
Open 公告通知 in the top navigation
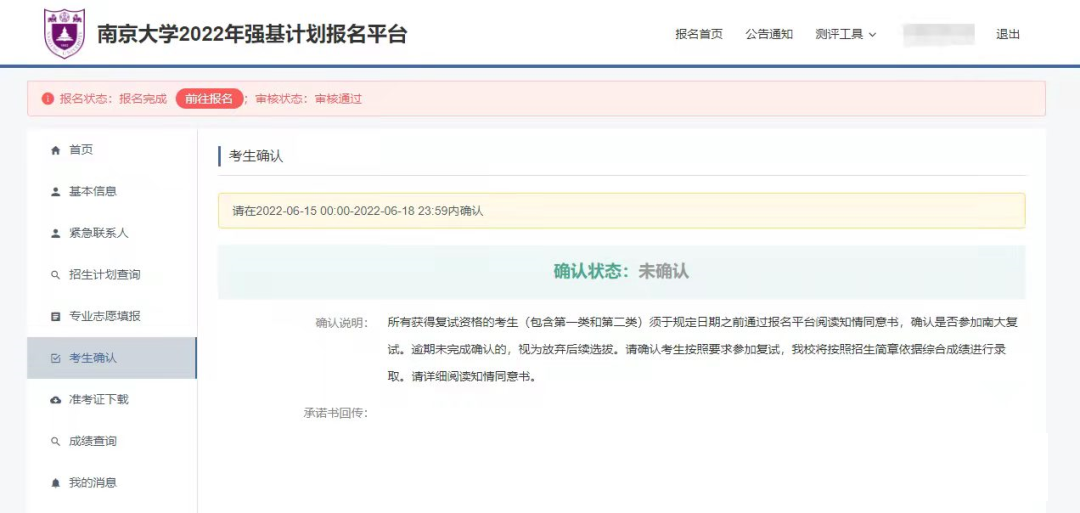(x=769, y=34)
